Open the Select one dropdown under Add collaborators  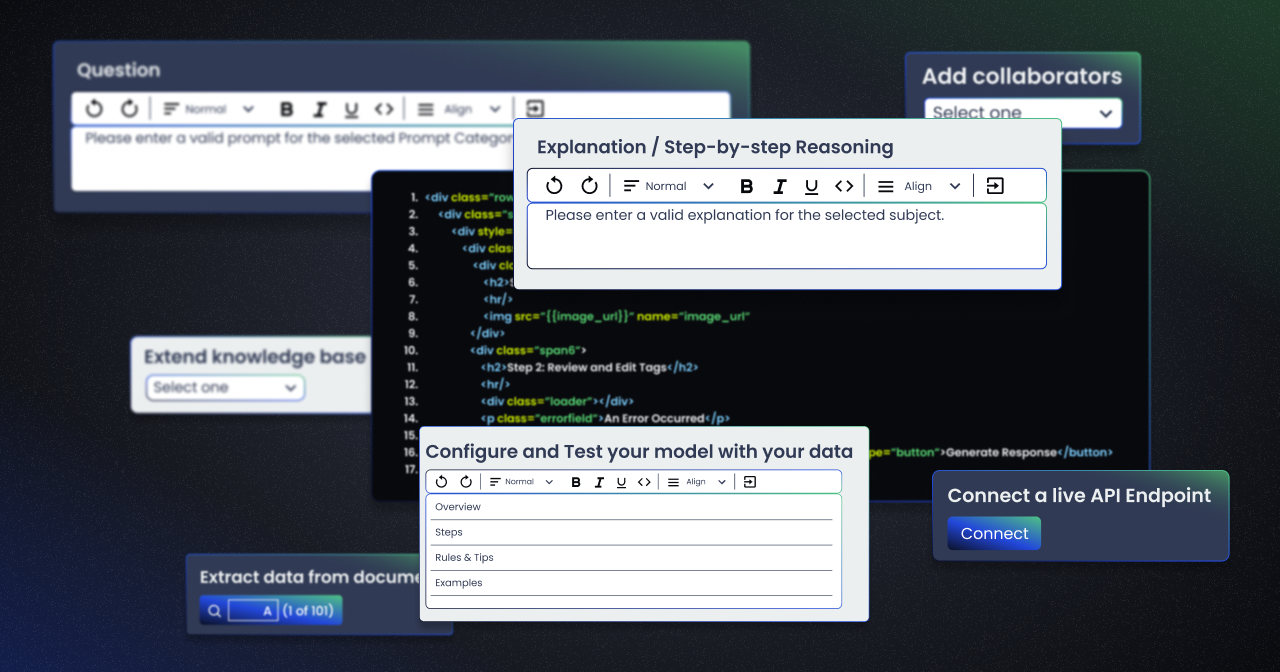pyautogui.click(x=1022, y=113)
